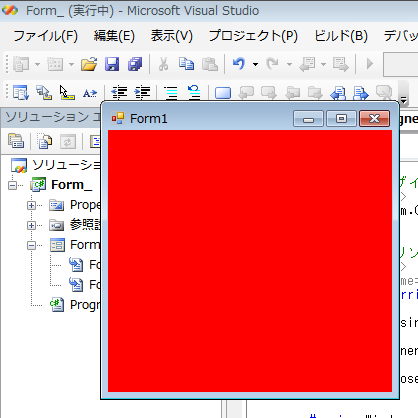
Task: Save the current file with floppy icon
Action: pos(112,64)
